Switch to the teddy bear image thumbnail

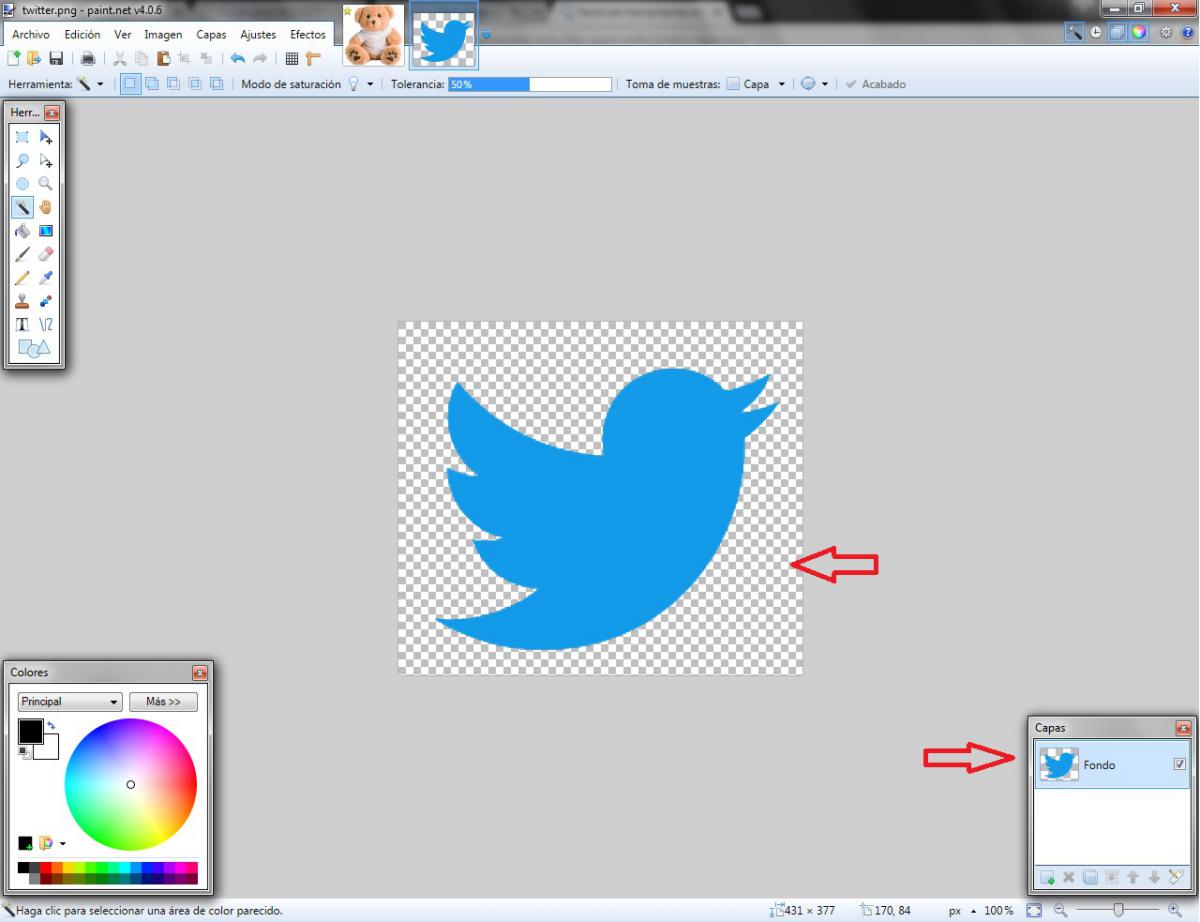[x=374, y=36]
